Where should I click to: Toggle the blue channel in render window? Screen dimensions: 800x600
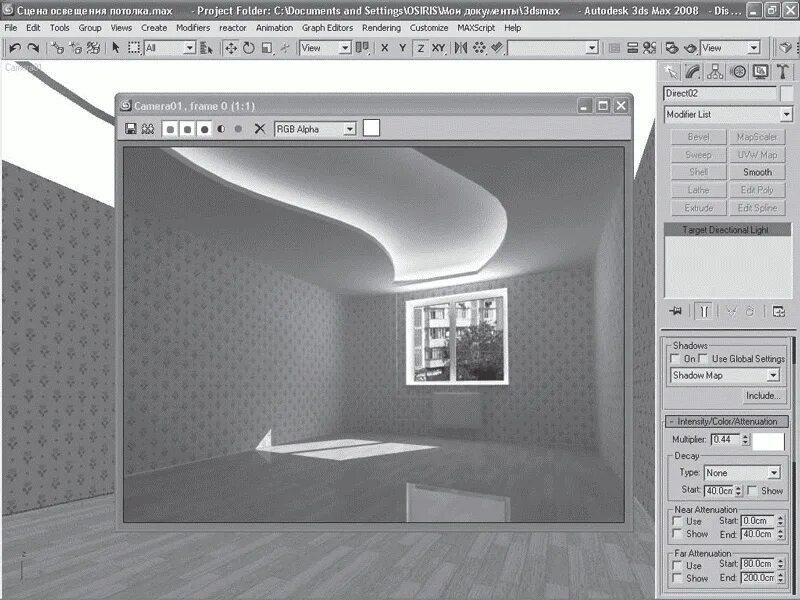coord(205,129)
